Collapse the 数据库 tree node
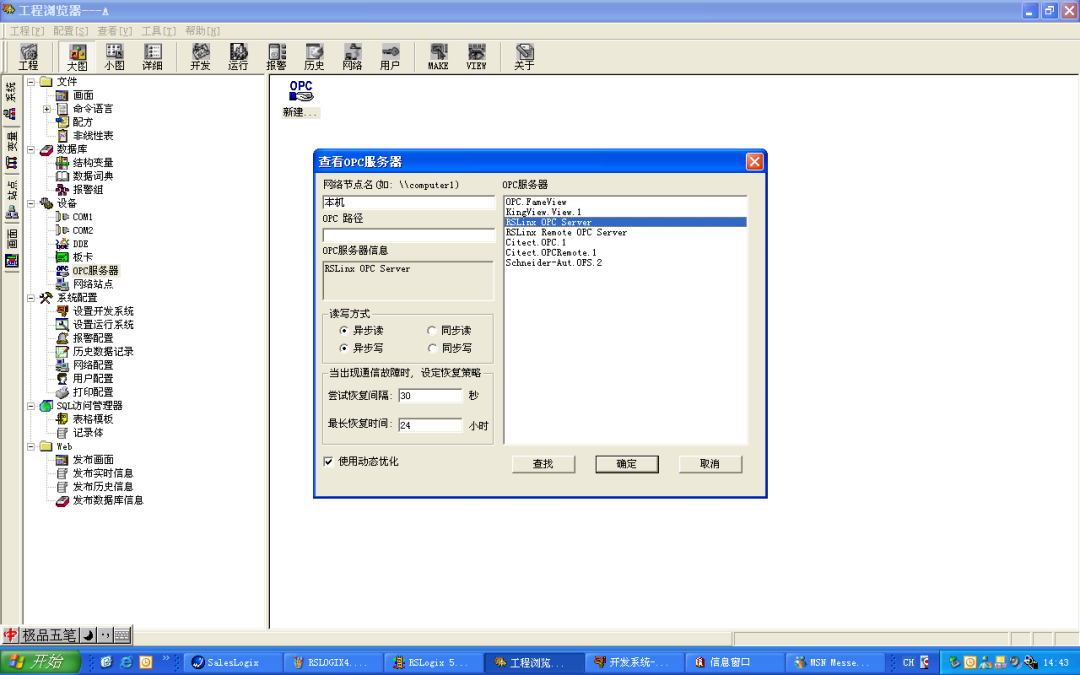Screen dimensions: 1080x675 click(x=30, y=149)
